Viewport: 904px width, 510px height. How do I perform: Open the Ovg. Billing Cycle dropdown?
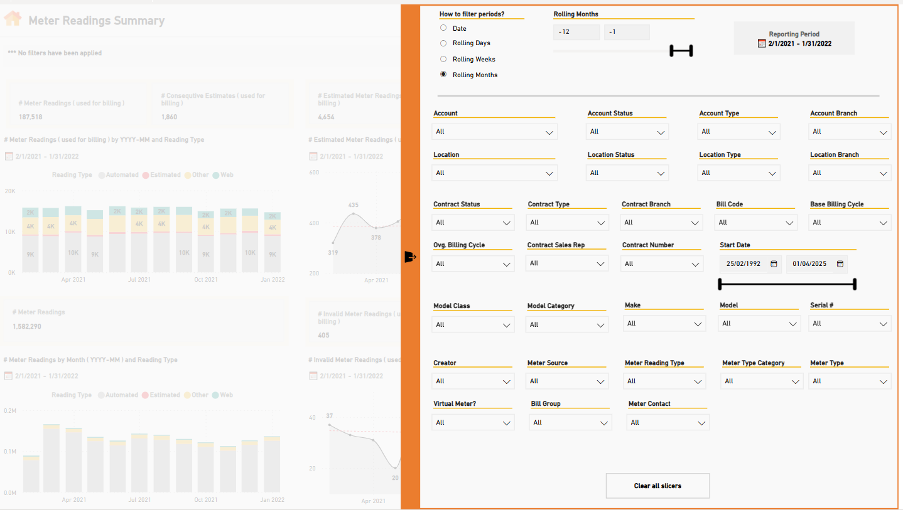[473, 264]
